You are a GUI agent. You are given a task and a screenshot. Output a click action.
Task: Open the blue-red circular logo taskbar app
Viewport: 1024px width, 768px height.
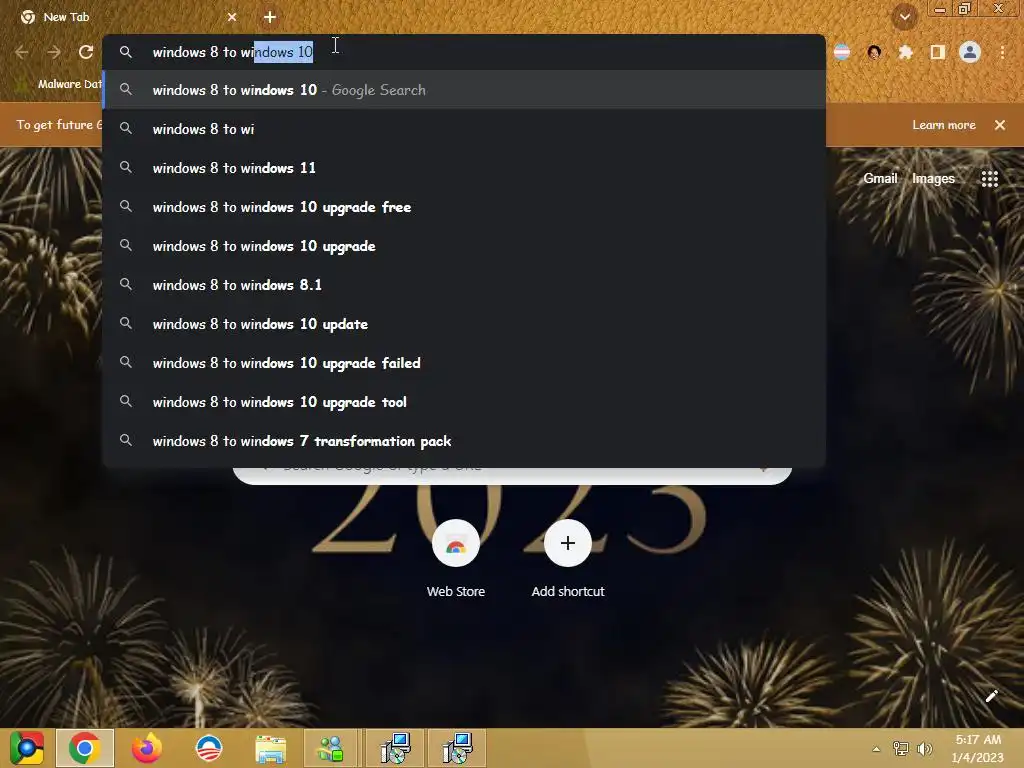[209, 748]
